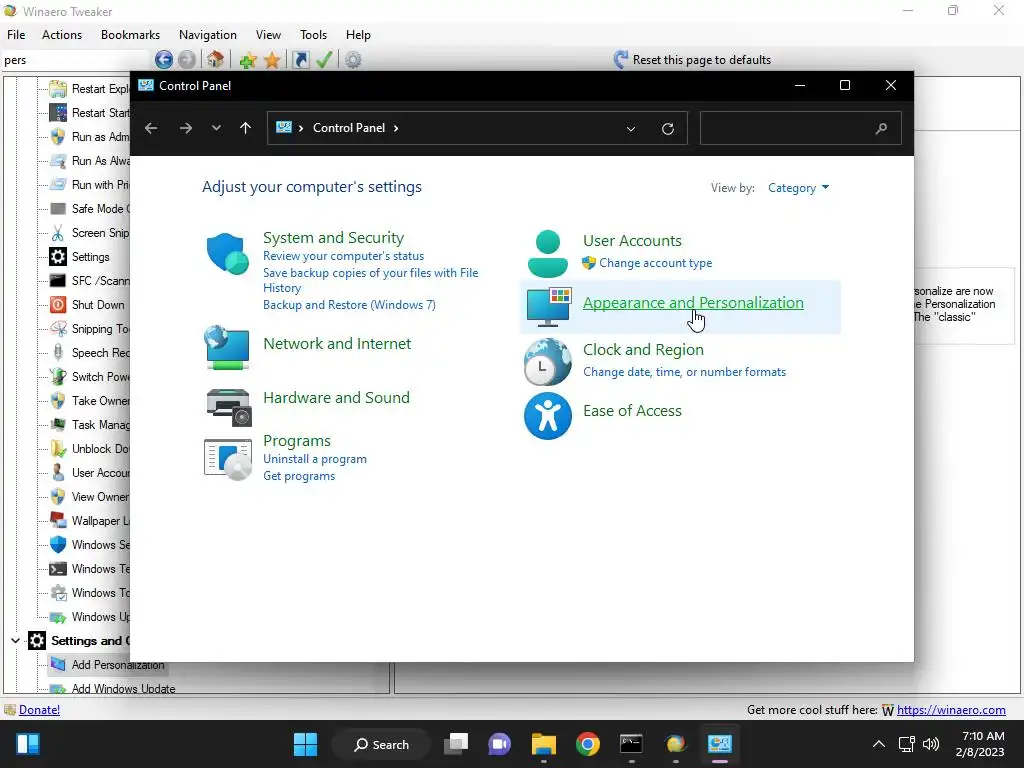
Task: Click the up one level arrow
Action: pyautogui.click(x=246, y=128)
